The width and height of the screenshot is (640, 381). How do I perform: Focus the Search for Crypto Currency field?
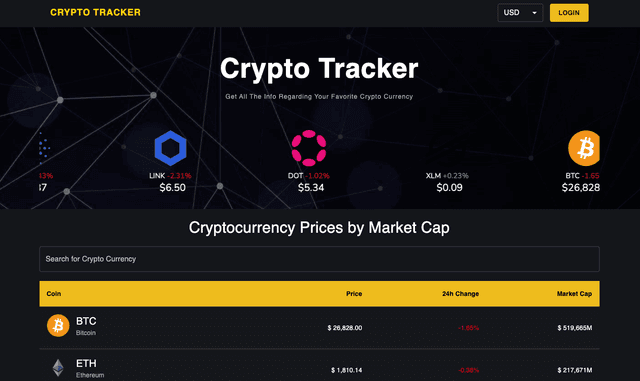[319, 259]
